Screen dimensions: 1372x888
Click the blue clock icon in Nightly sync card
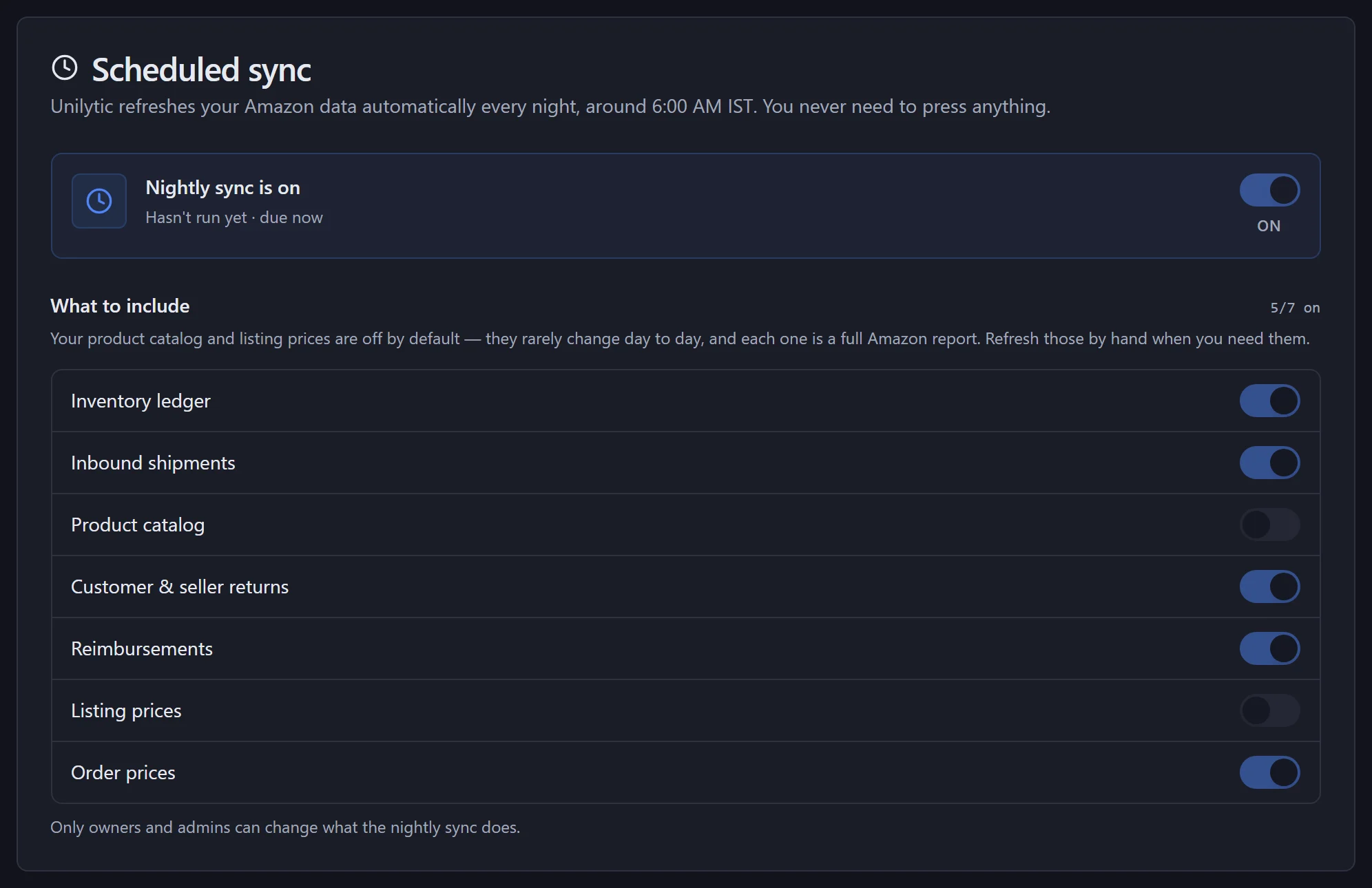tap(99, 201)
